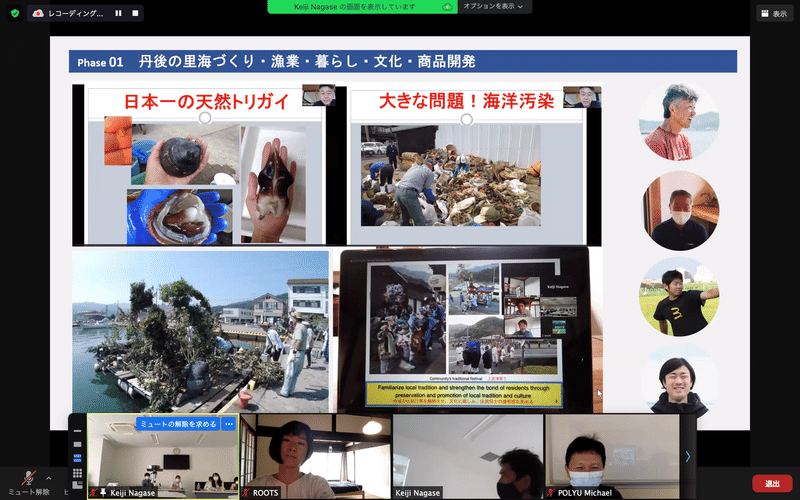Click green 'Keiji Nagase の画面を表示しています' banner
Image resolution: width=800 pixels, height=500 pixels.
(361, 7)
